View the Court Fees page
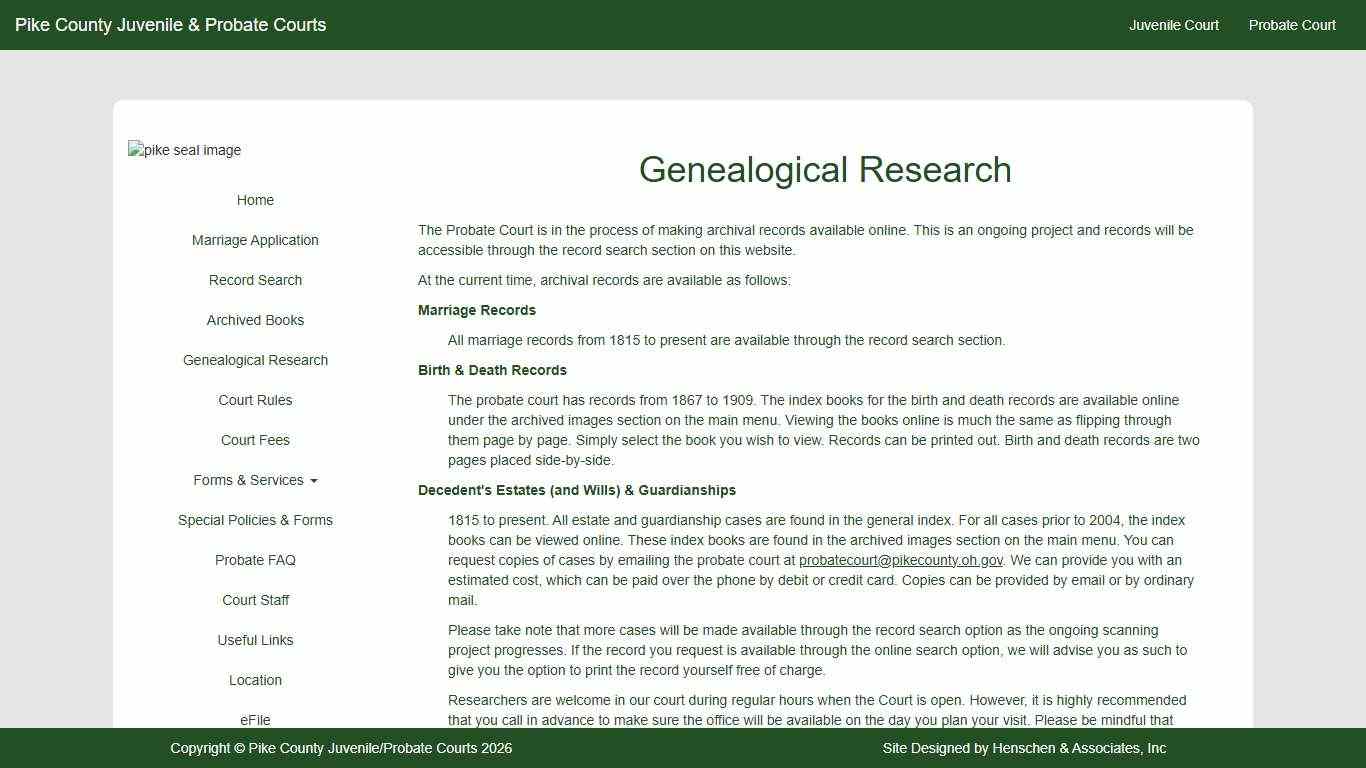Viewport: 1366px width, 768px height. click(x=255, y=440)
